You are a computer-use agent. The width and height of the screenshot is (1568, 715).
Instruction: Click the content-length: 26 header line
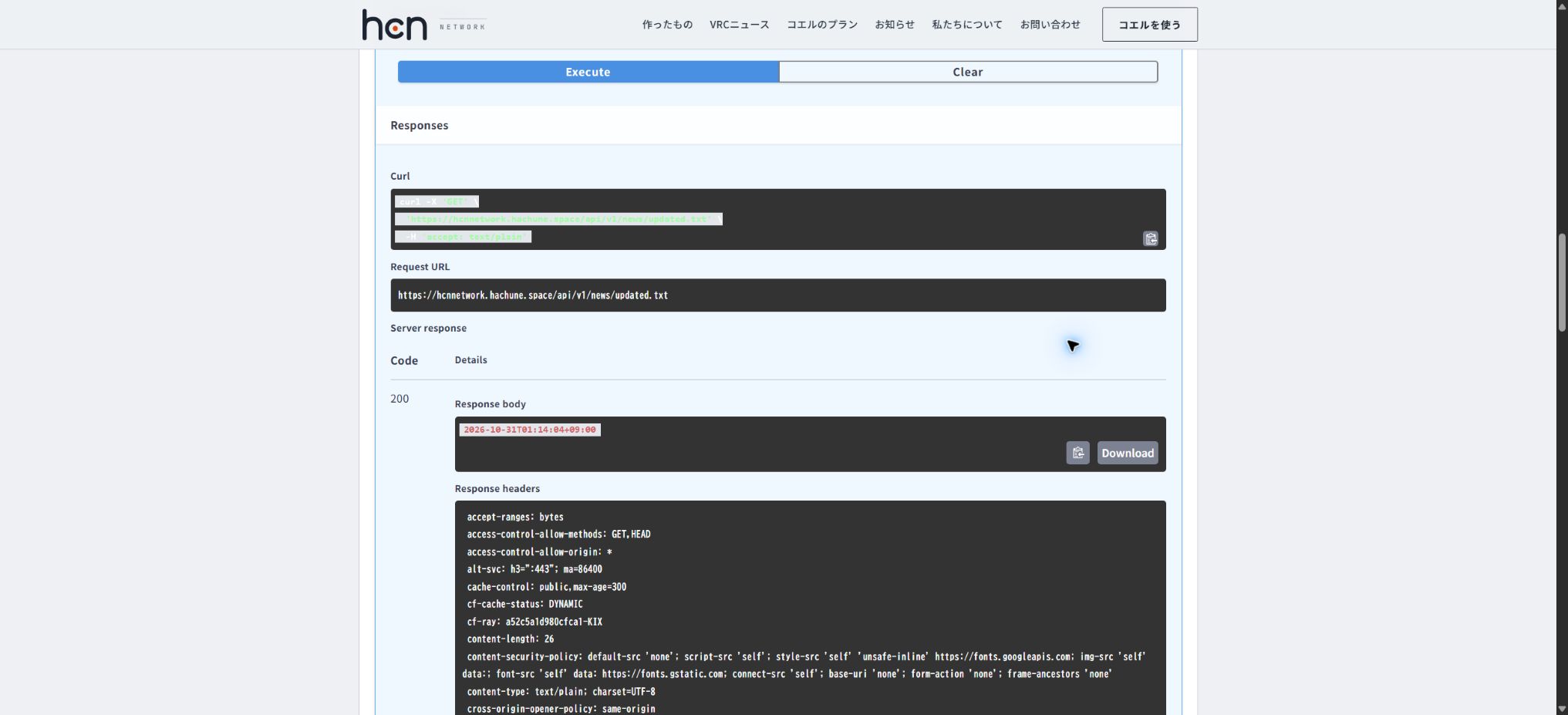pos(510,639)
